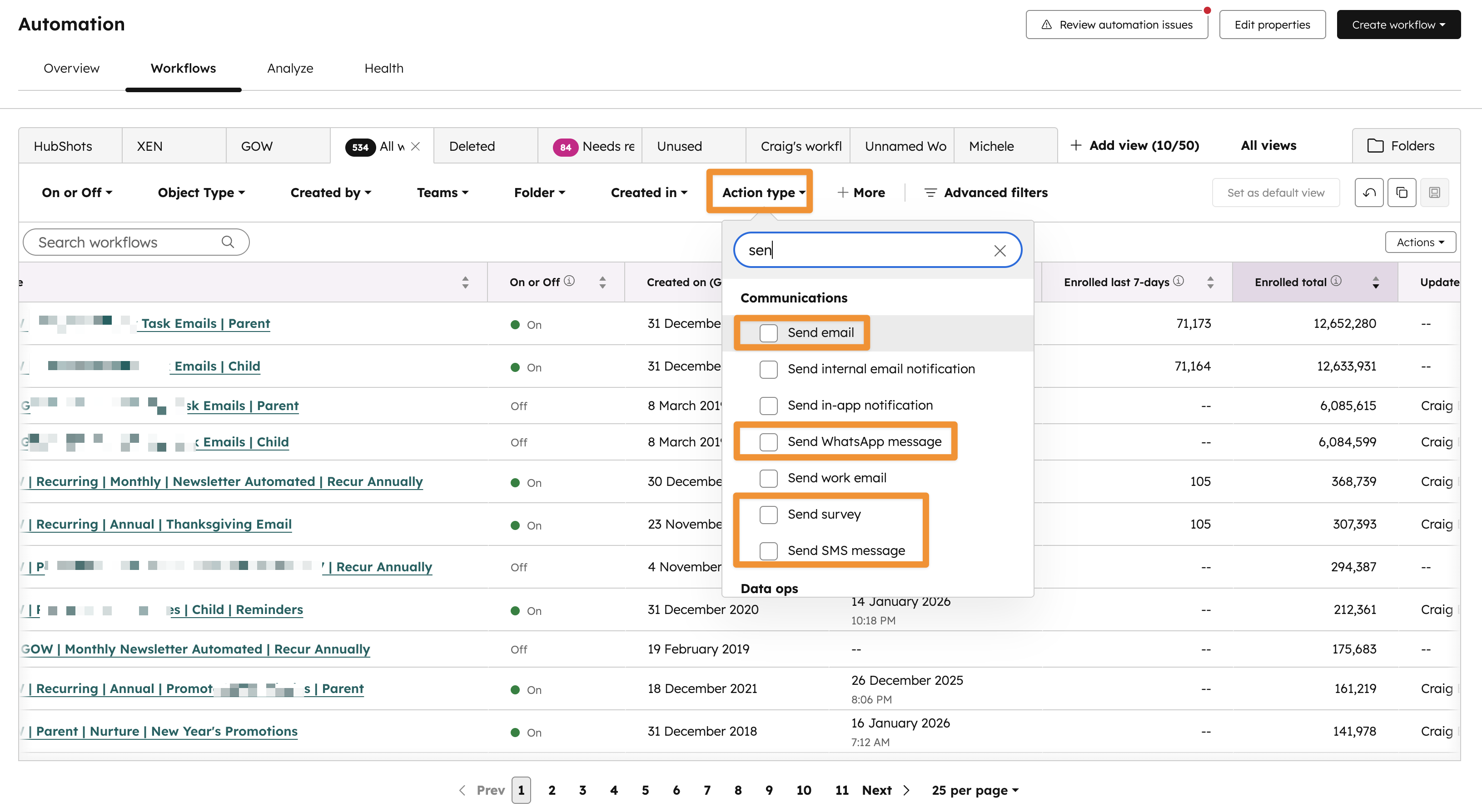Click the search workflows magnifier icon
Image resolution: width=1482 pixels, height=812 pixels.
228,242
